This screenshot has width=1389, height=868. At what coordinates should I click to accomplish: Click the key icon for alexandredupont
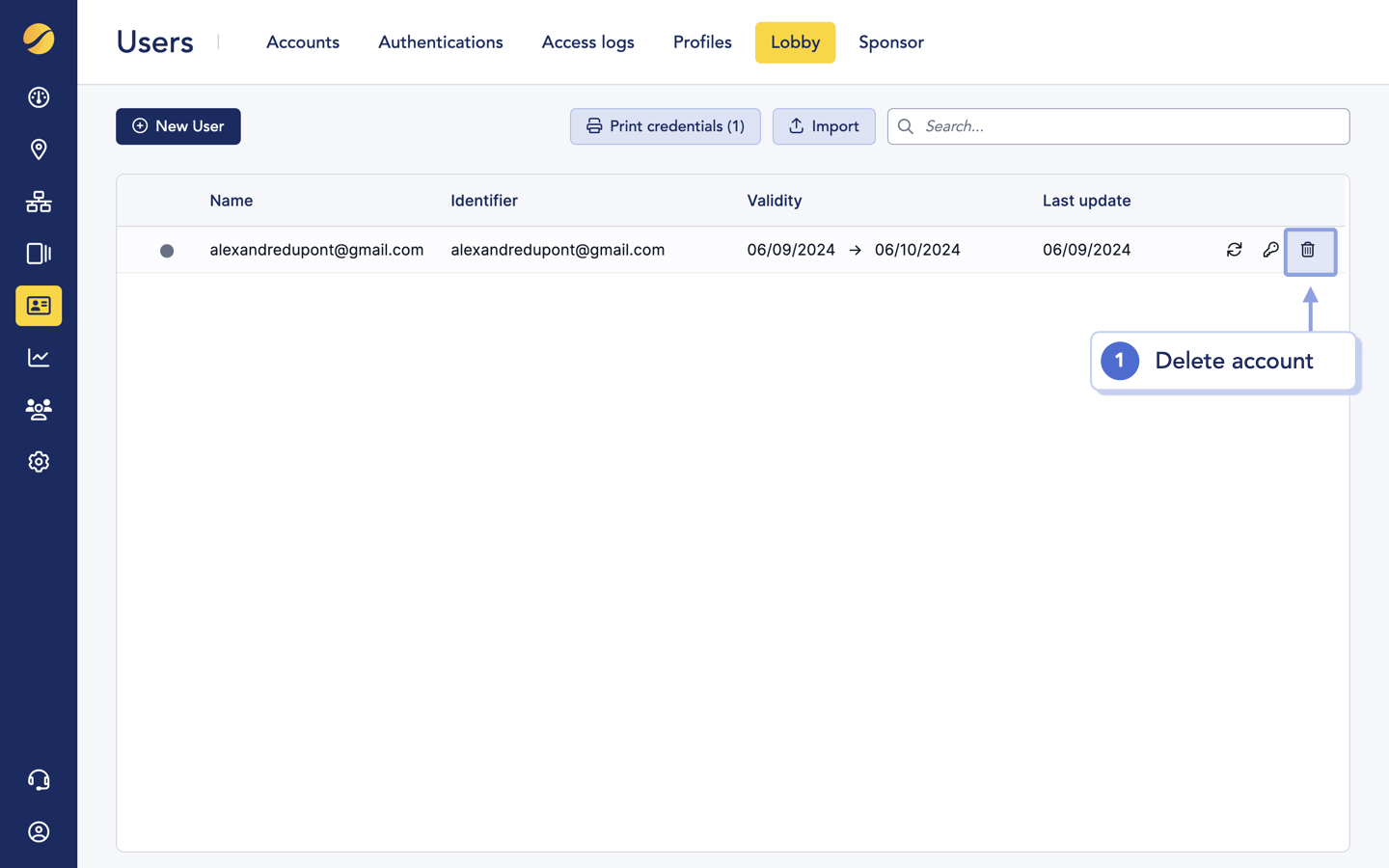click(x=1271, y=249)
